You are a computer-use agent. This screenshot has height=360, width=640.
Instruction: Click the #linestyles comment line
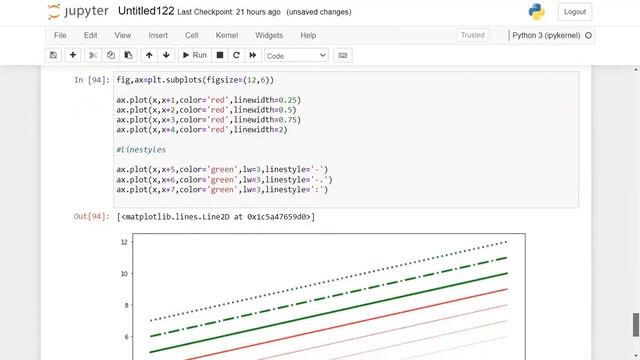tap(141, 150)
